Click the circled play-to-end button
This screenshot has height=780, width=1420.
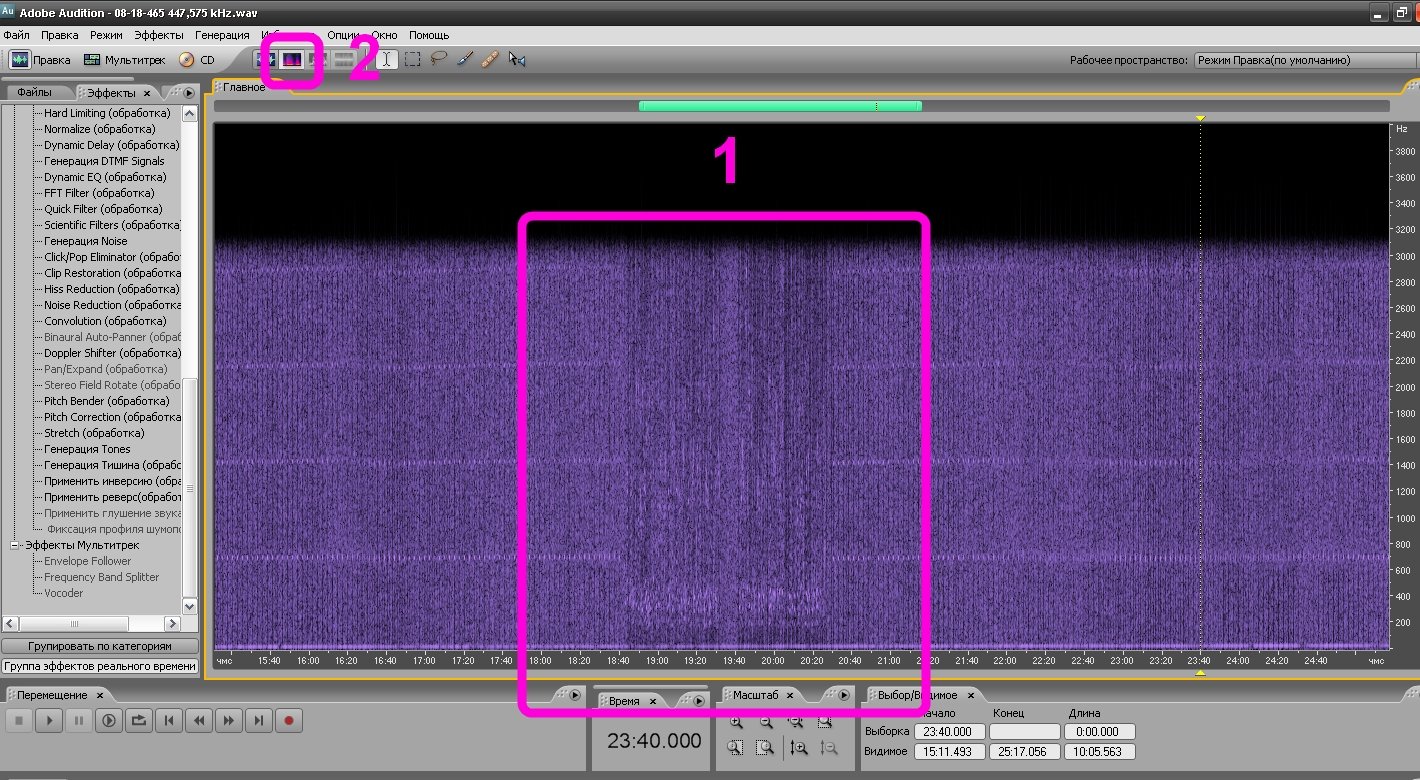tap(109, 720)
